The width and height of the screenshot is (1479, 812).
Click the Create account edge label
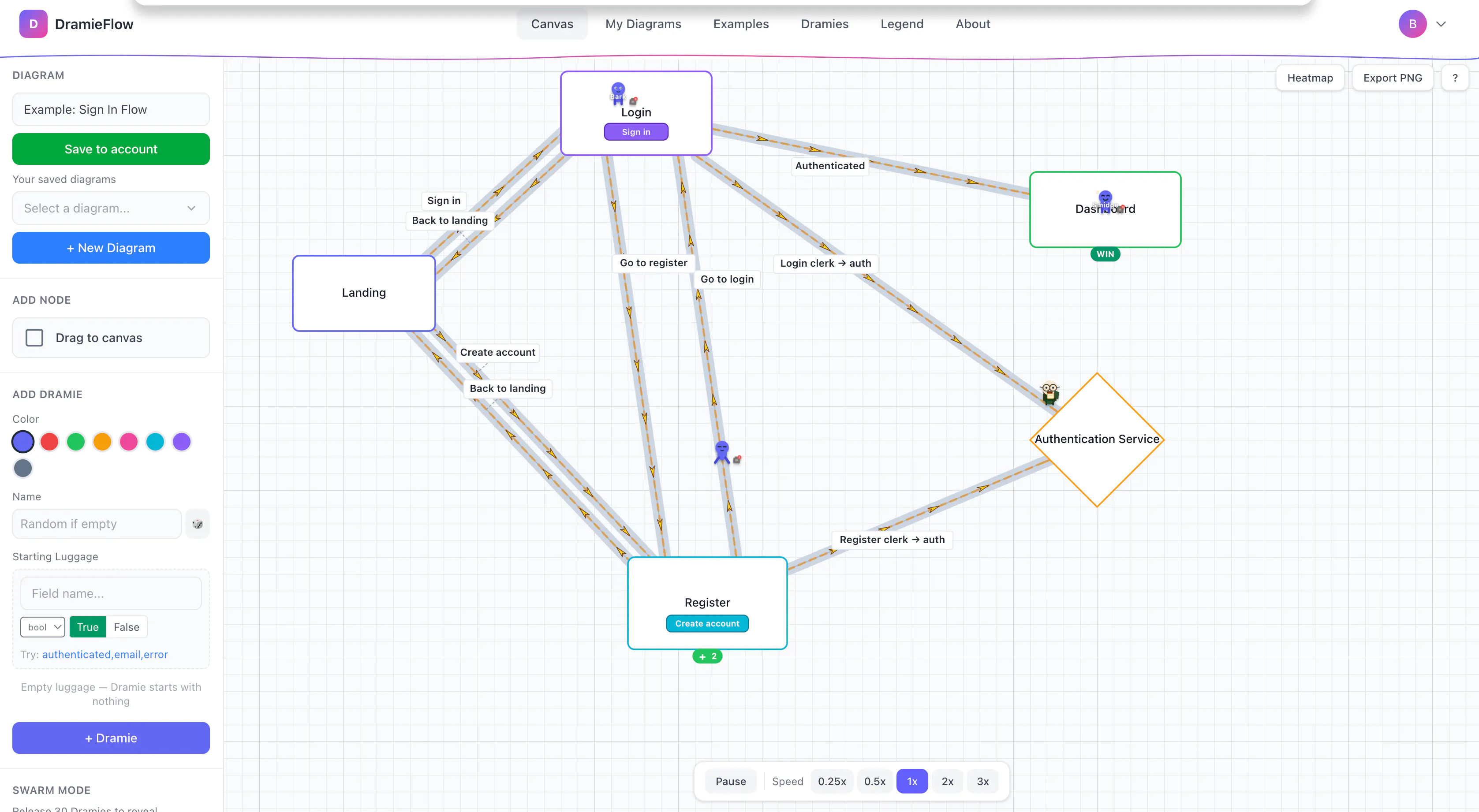click(497, 352)
